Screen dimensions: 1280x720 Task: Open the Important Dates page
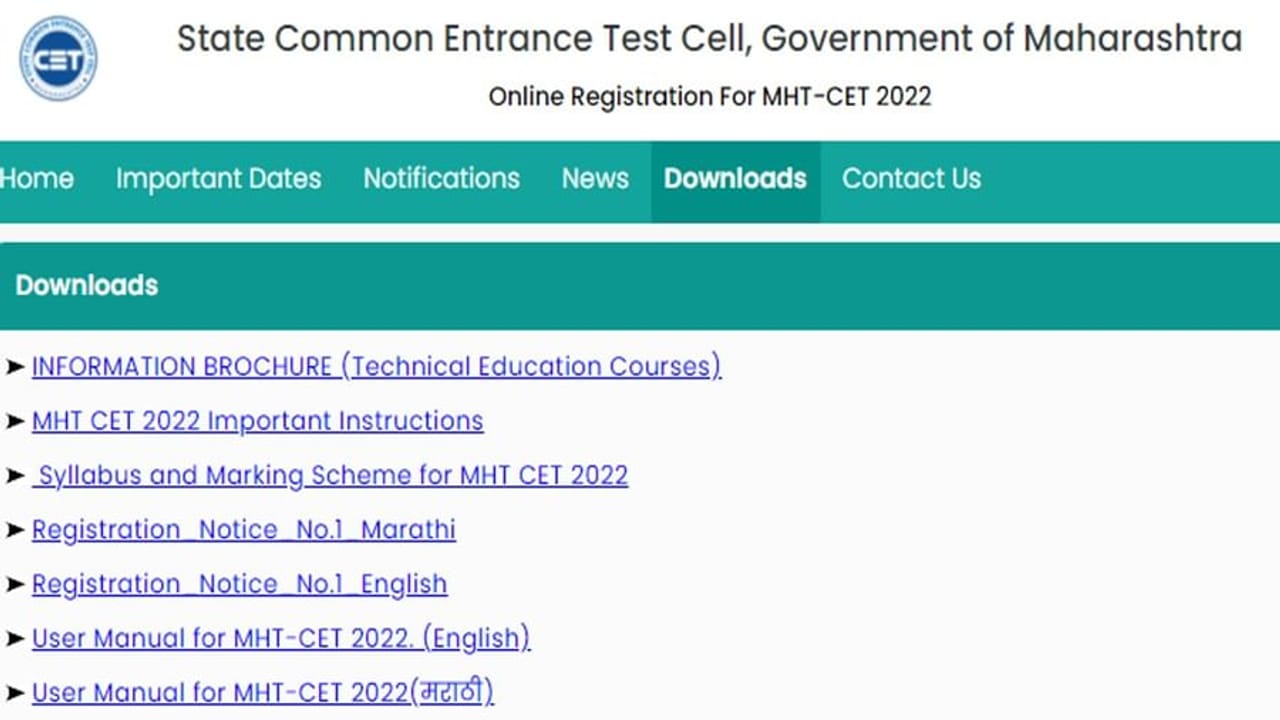tap(218, 179)
